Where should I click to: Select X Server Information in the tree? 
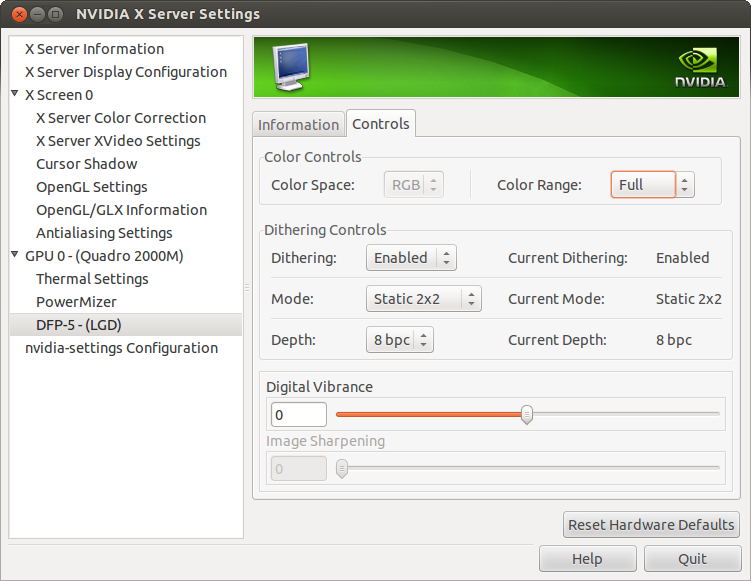[94, 49]
